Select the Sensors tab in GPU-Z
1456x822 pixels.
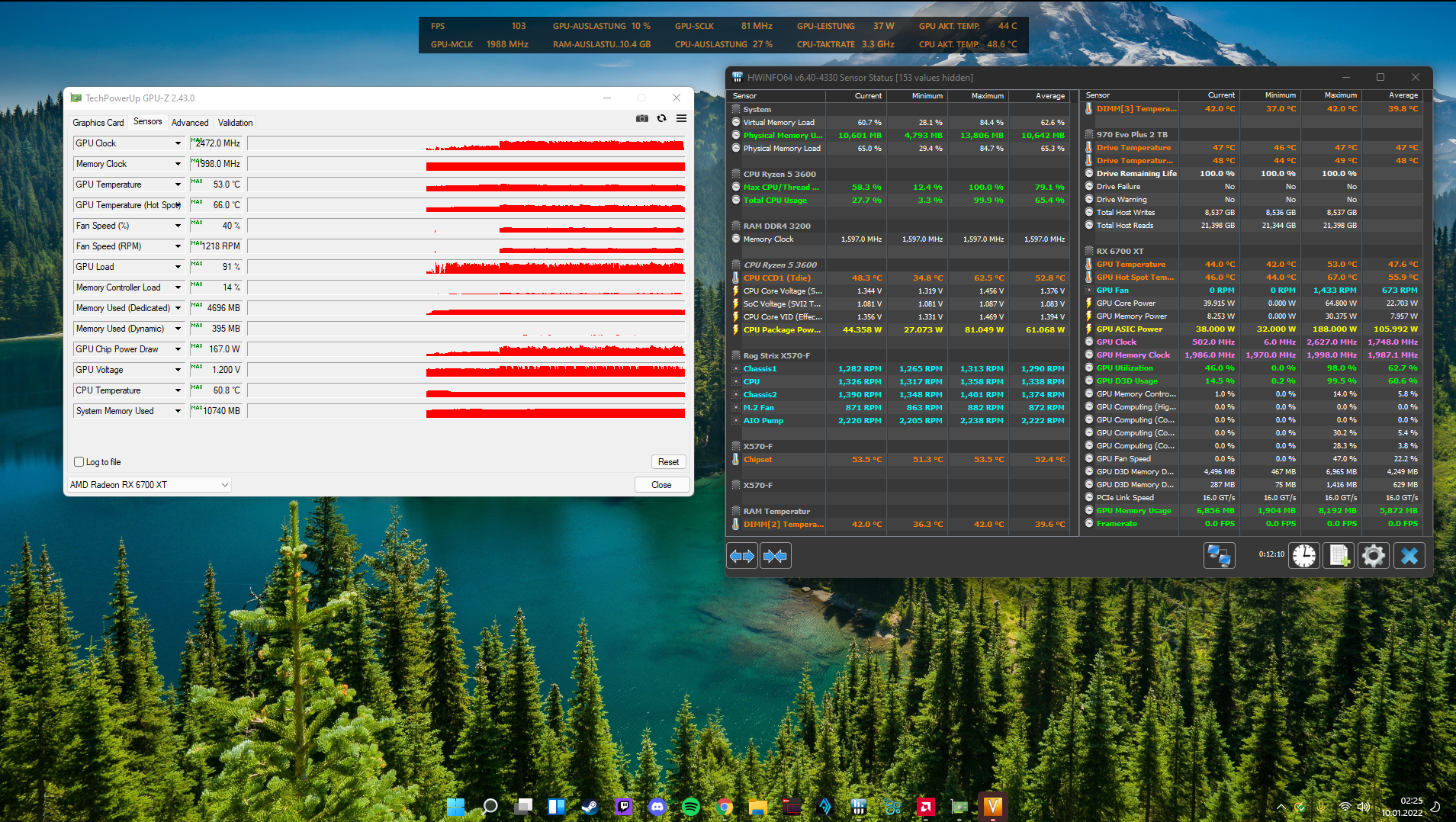tap(148, 122)
